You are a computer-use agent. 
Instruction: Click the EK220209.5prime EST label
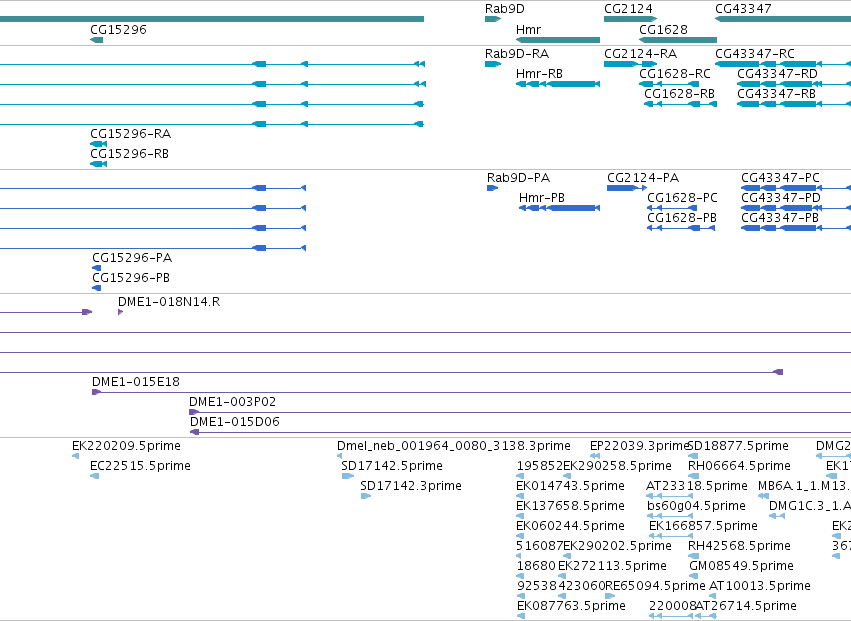126,446
